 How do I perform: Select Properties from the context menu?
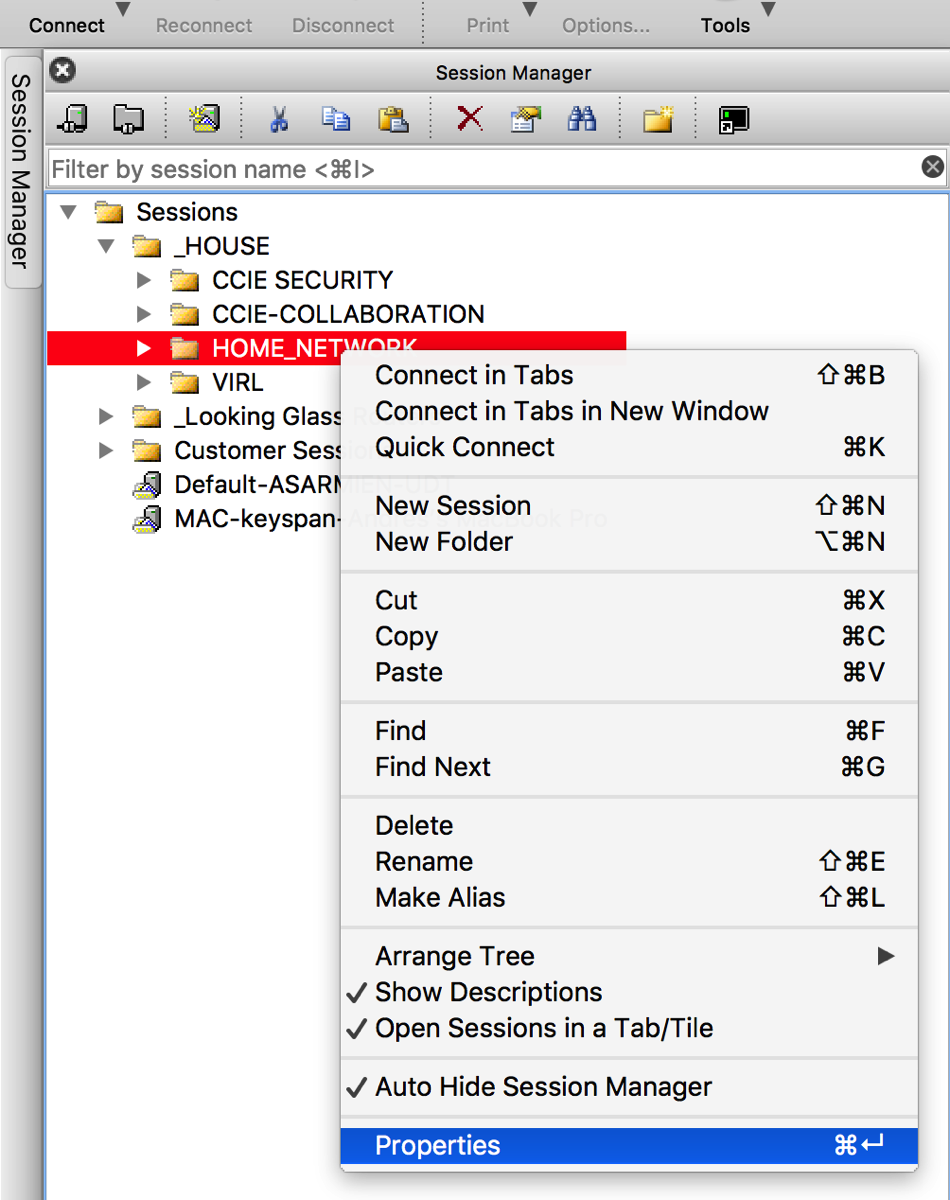tap(437, 1146)
